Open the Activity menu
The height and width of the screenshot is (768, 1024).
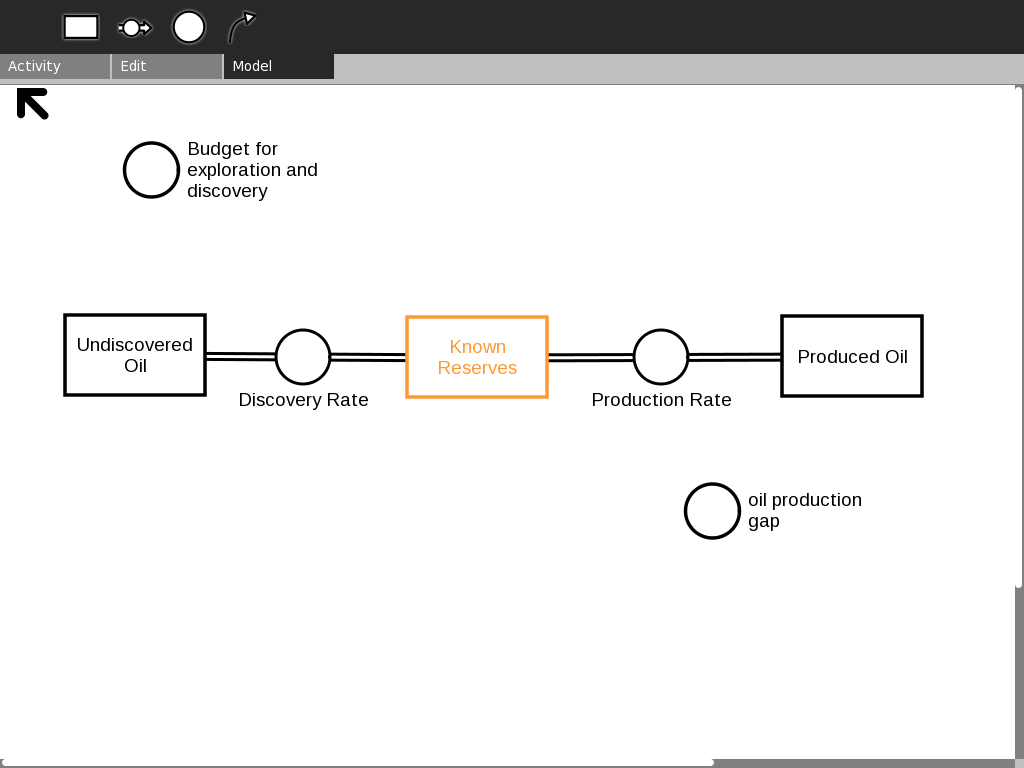[x=55, y=66]
